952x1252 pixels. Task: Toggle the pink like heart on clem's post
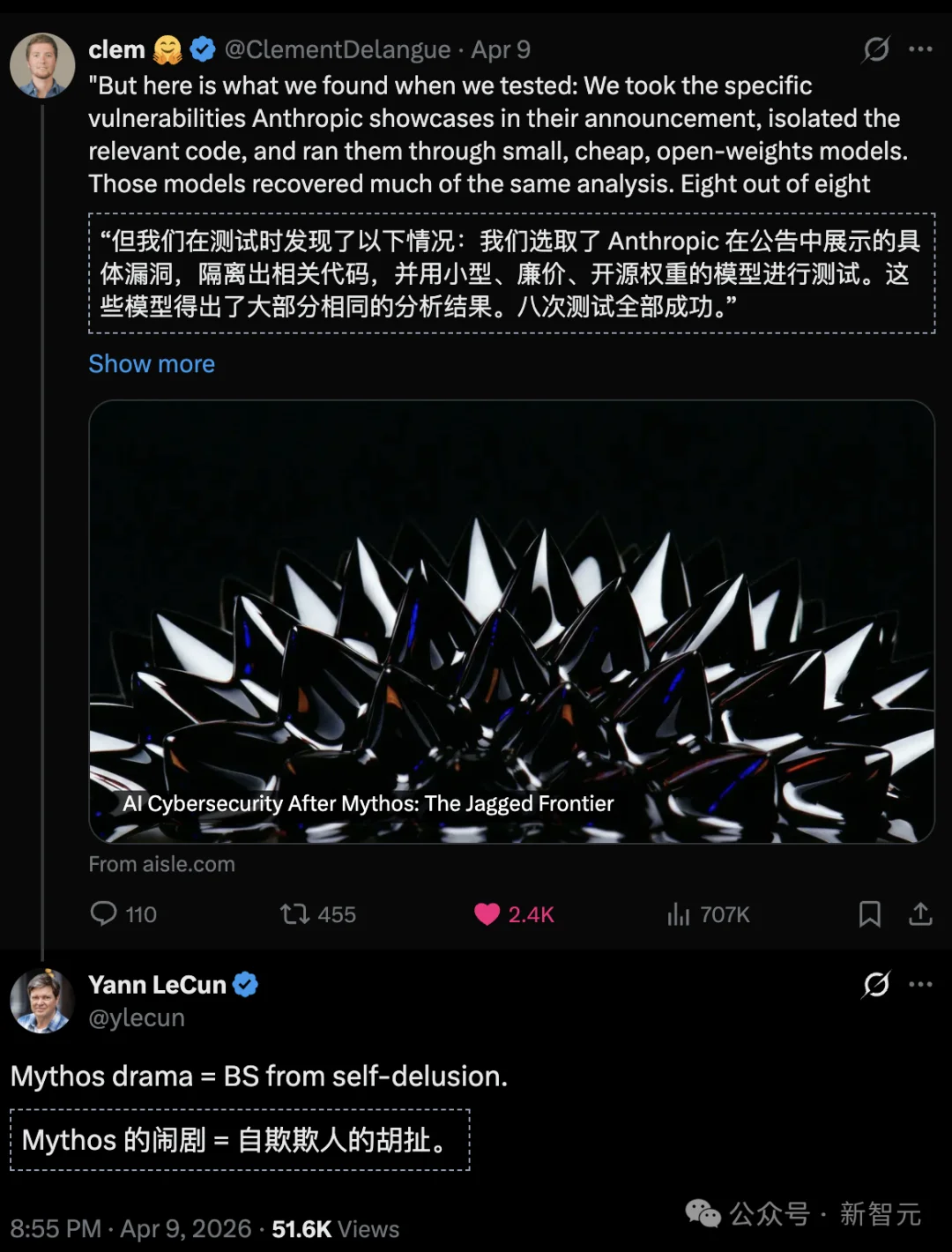(x=487, y=914)
